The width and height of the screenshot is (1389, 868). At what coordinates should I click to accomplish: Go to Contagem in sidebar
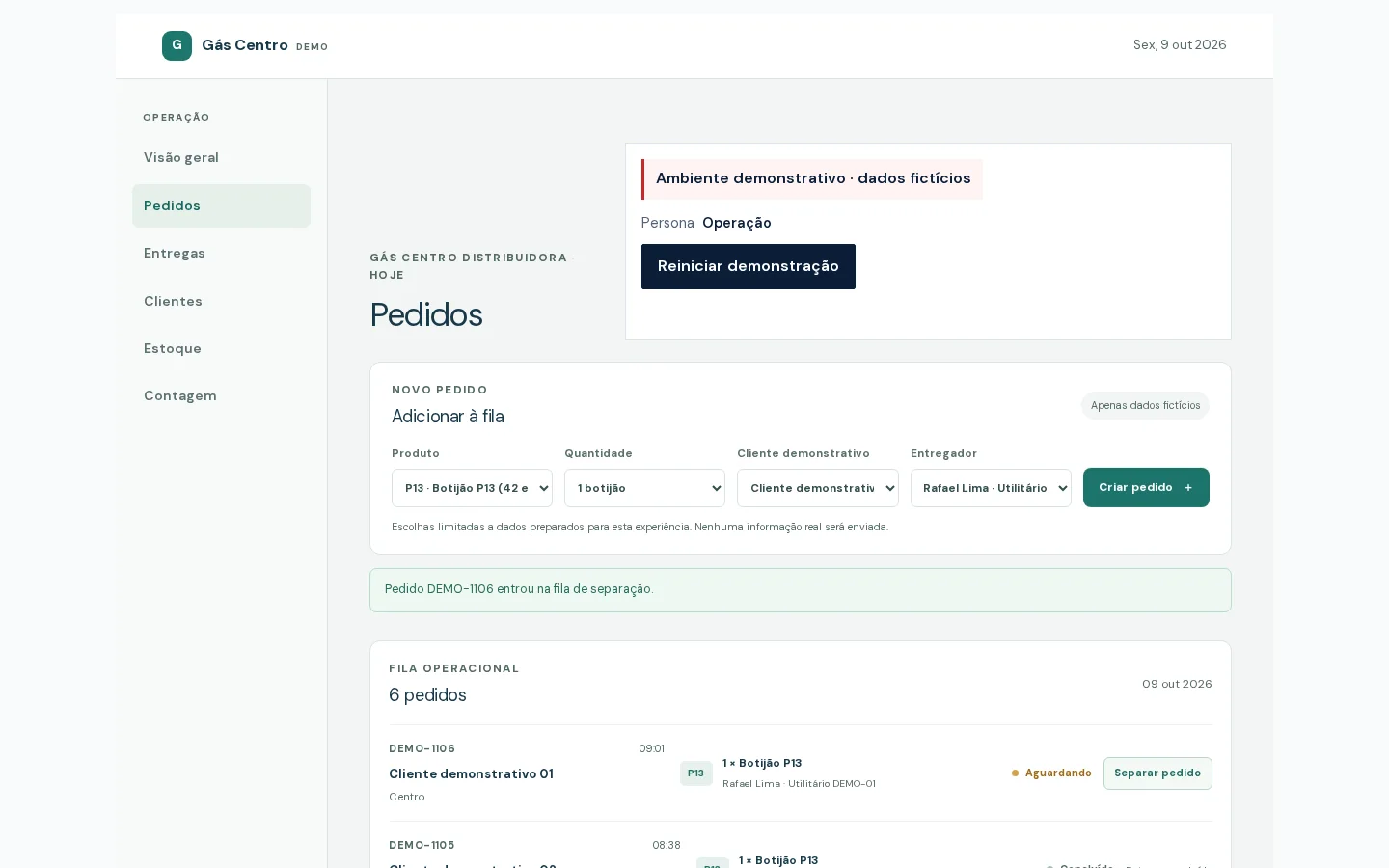click(x=221, y=395)
